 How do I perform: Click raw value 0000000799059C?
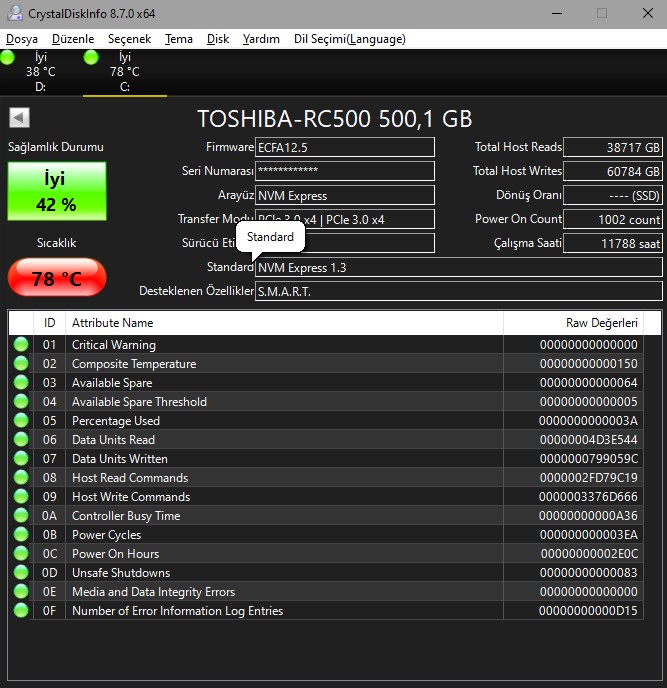click(x=589, y=459)
